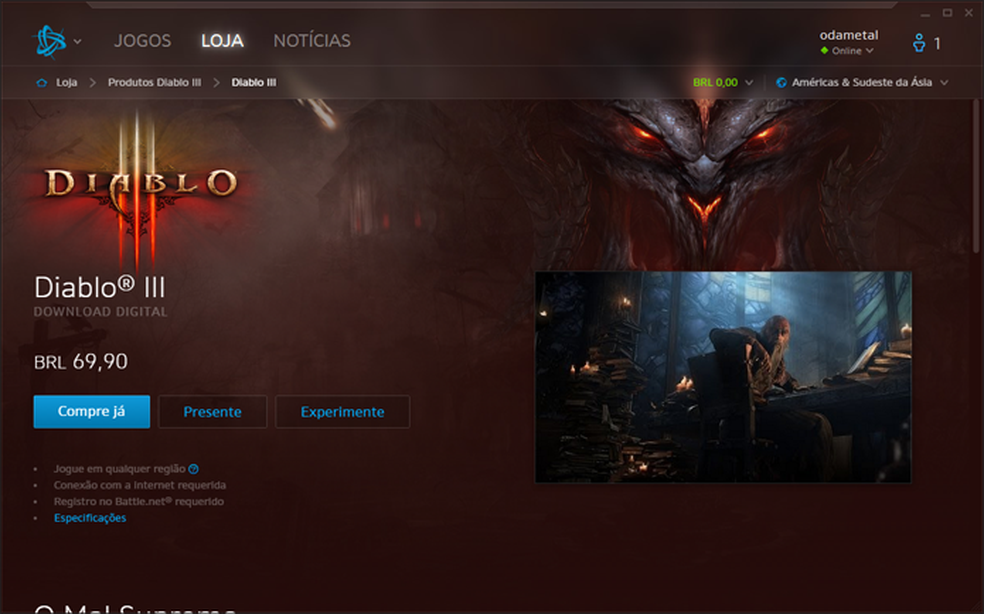
Task: Click the vertical scrollbar on the right
Action: pyautogui.click(x=976, y=176)
